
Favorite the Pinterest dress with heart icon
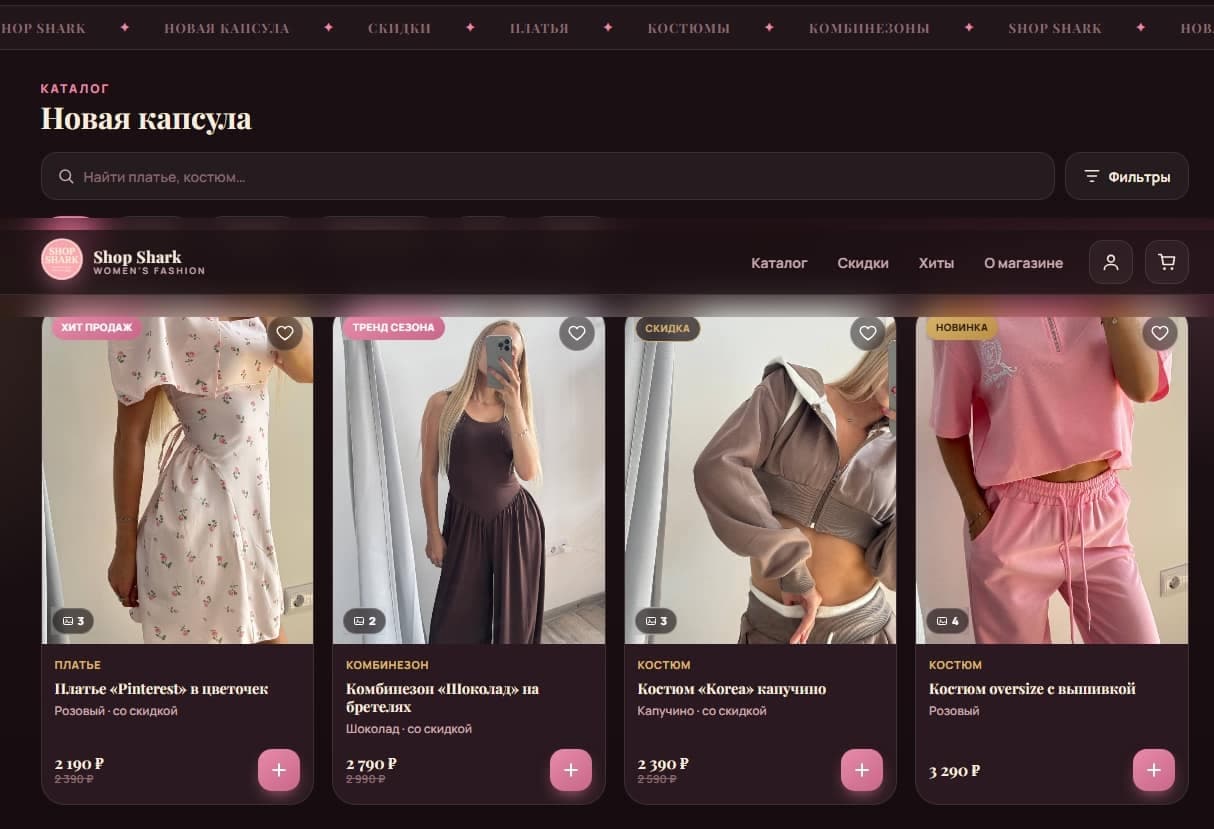285,333
